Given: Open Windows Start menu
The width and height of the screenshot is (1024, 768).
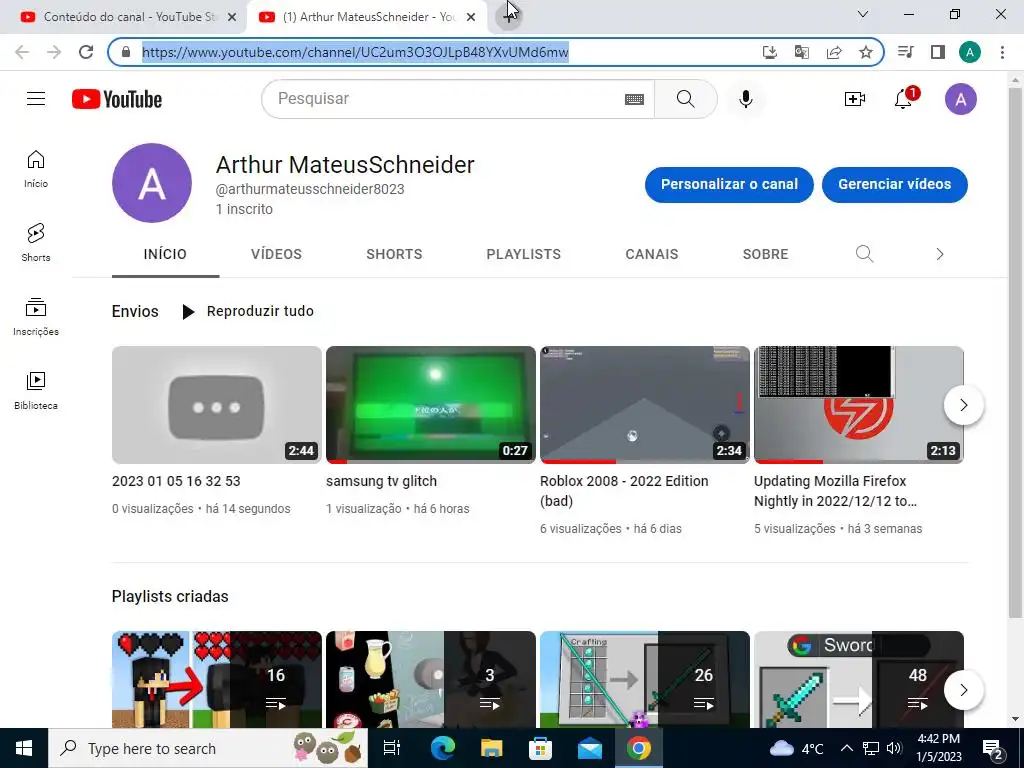Looking at the screenshot, I should coord(24,748).
